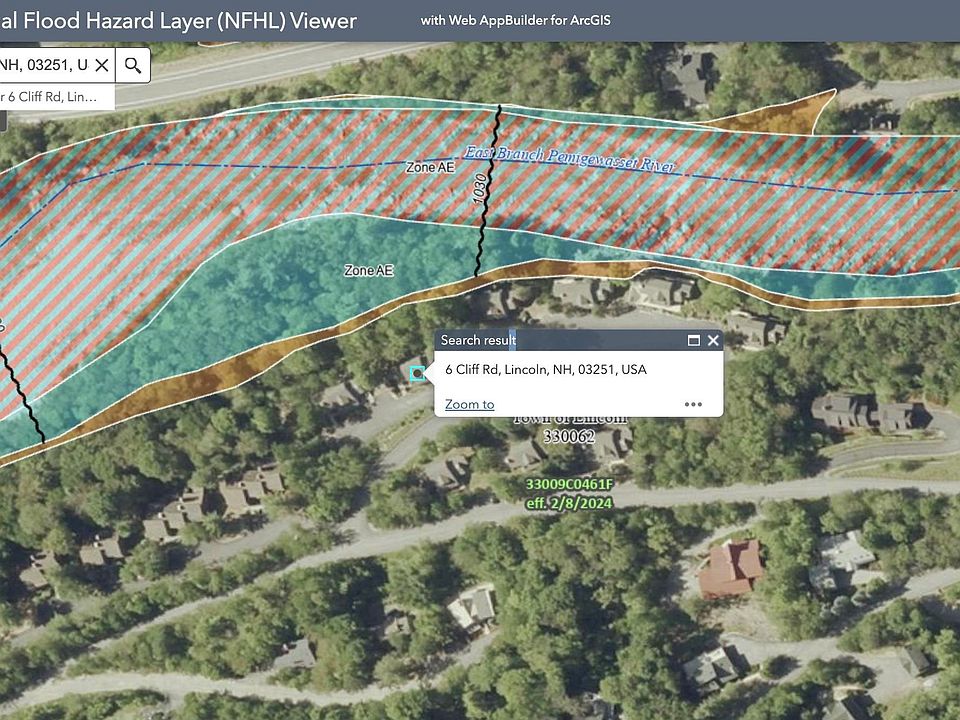Viewport: 960px width, 720px height.
Task: Open the popup's three-dot actions menu
Action: coord(693,404)
